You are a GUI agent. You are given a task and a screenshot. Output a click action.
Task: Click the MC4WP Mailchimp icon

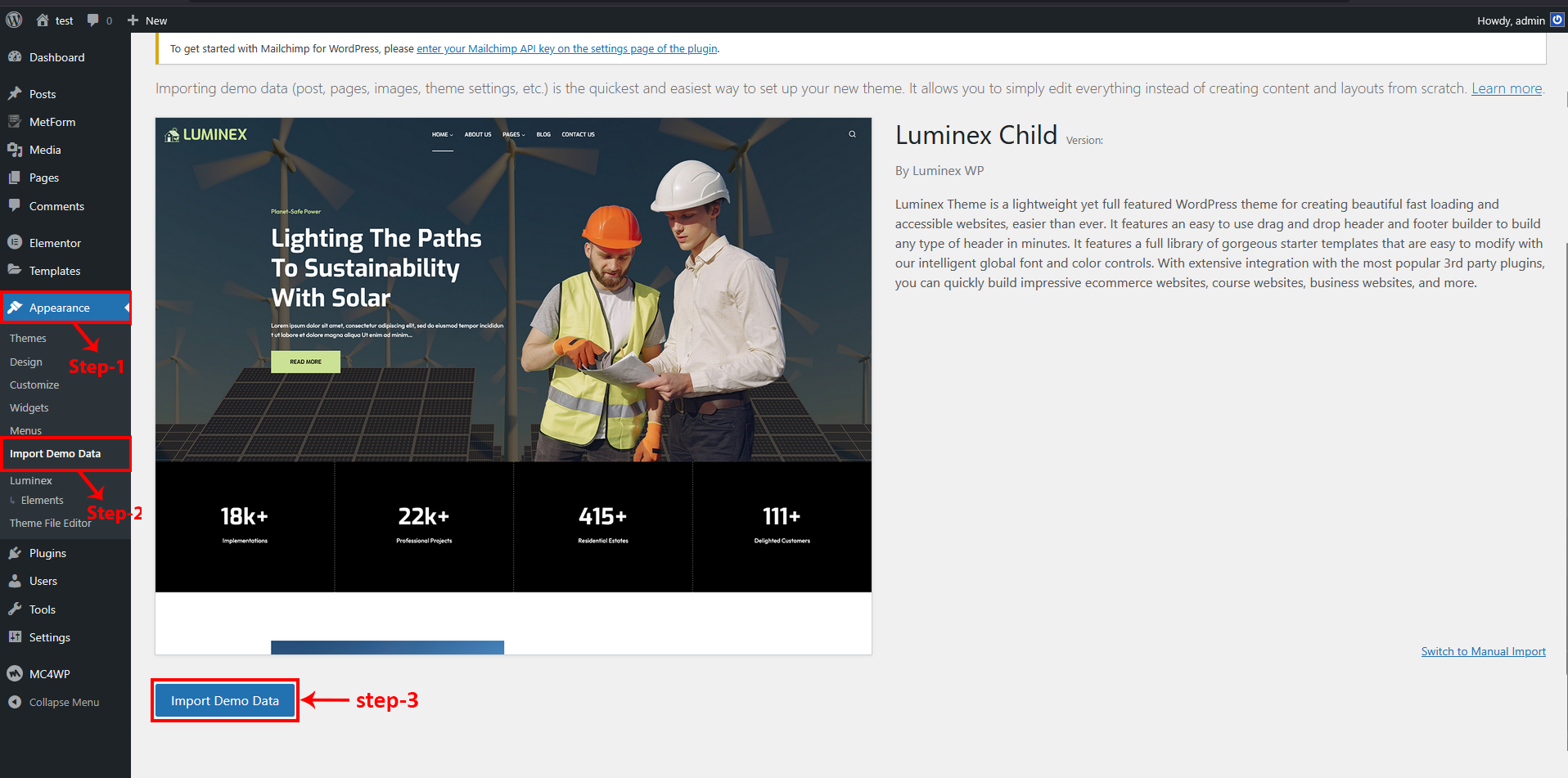(x=15, y=674)
